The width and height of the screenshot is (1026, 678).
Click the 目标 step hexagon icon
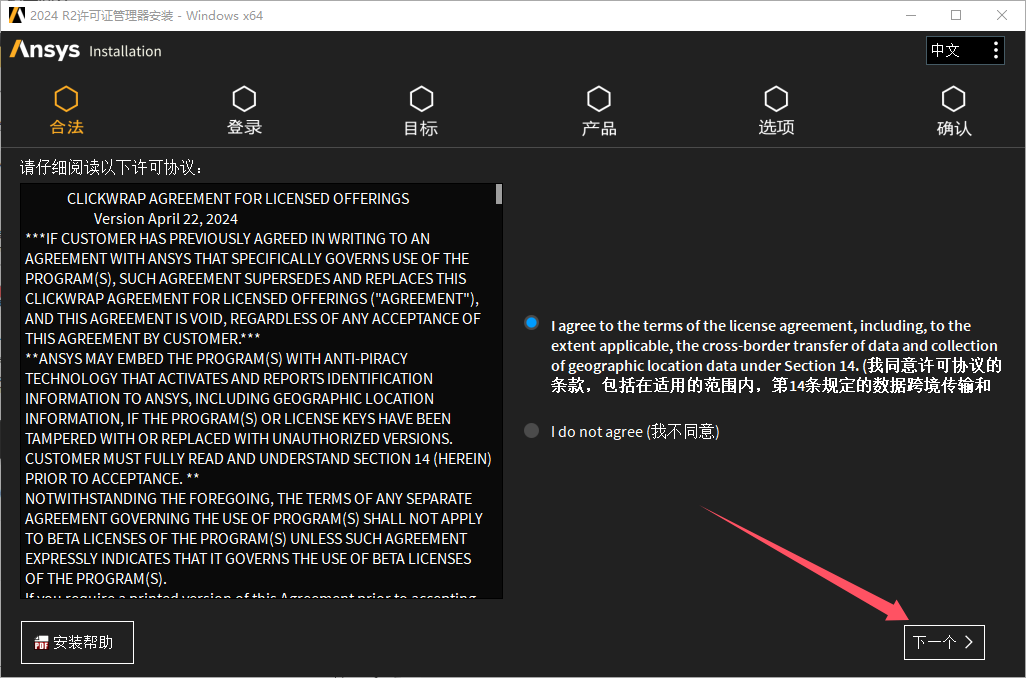pos(421,99)
